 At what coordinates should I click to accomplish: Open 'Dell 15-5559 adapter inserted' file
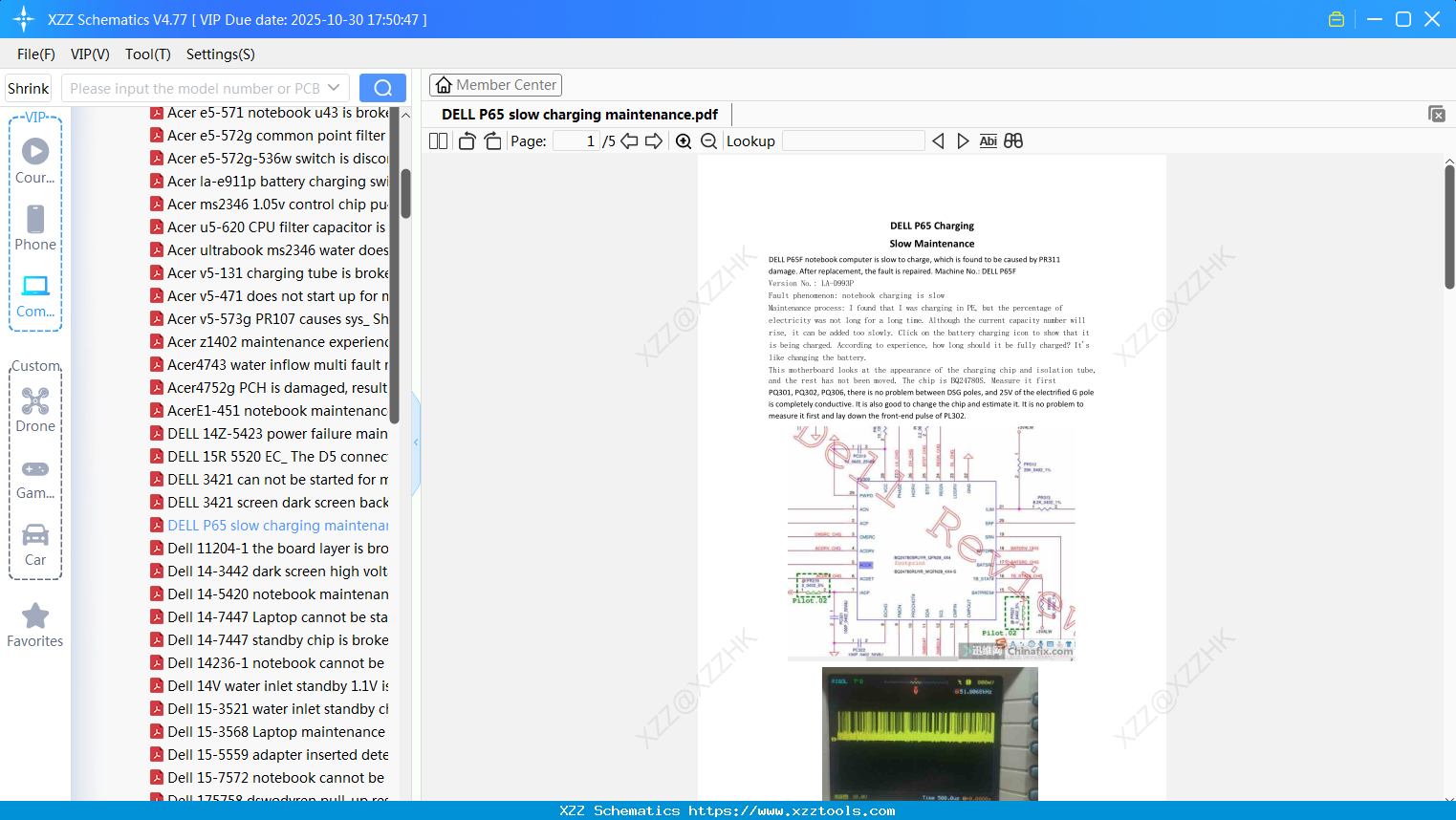point(270,755)
